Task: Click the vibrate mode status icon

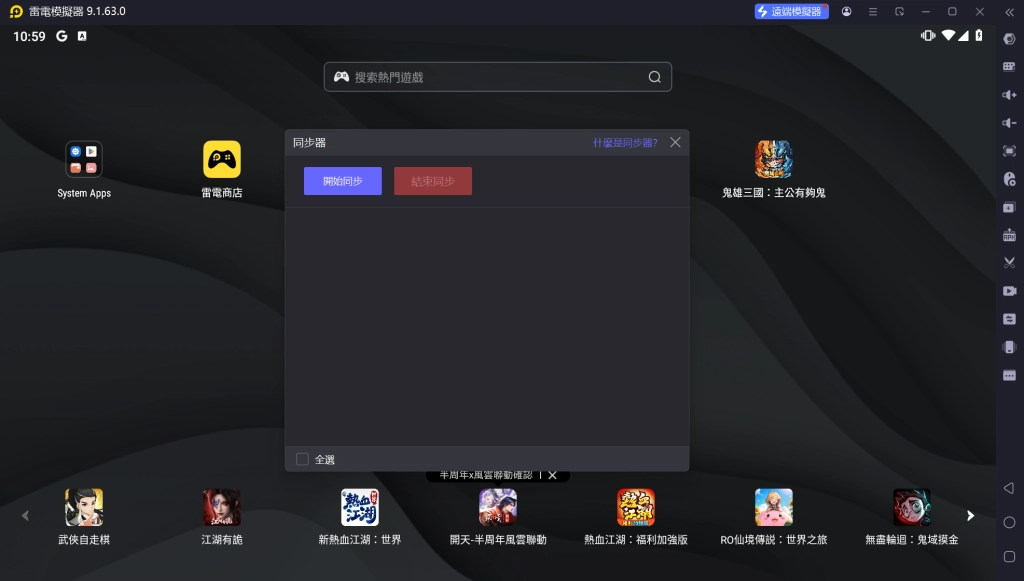Action: point(927,35)
